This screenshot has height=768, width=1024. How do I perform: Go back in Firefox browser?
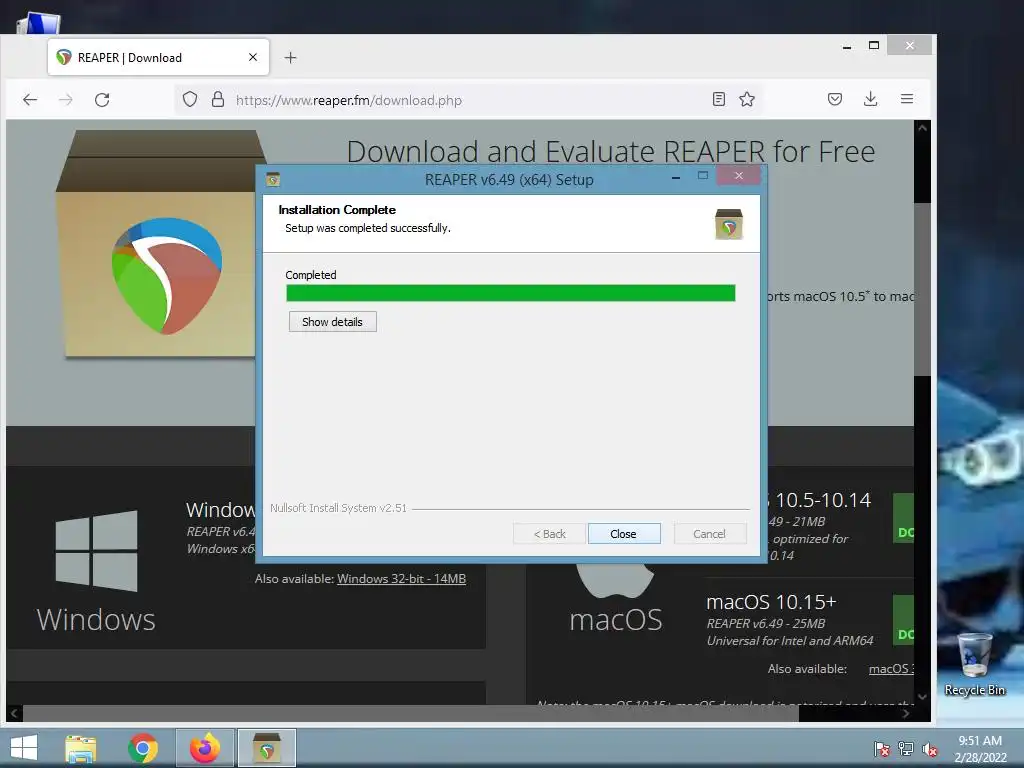(x=30, y=99)
